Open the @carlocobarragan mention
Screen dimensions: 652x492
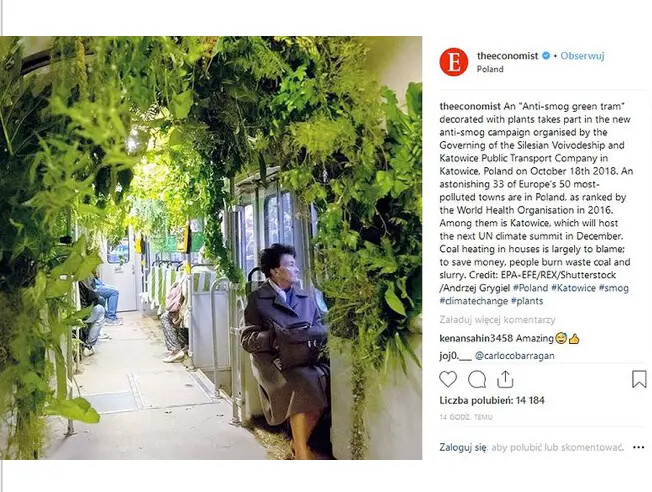click(x=514, y=356)
